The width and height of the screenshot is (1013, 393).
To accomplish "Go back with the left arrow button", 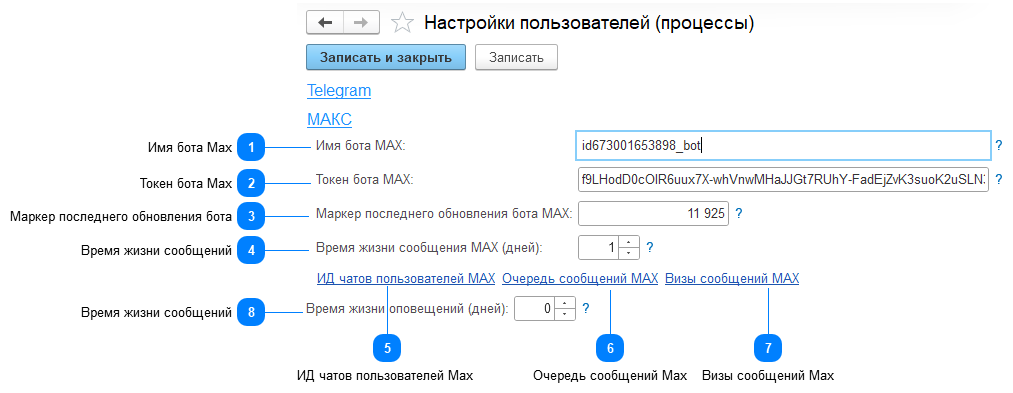I will click(x=325, y=23).
